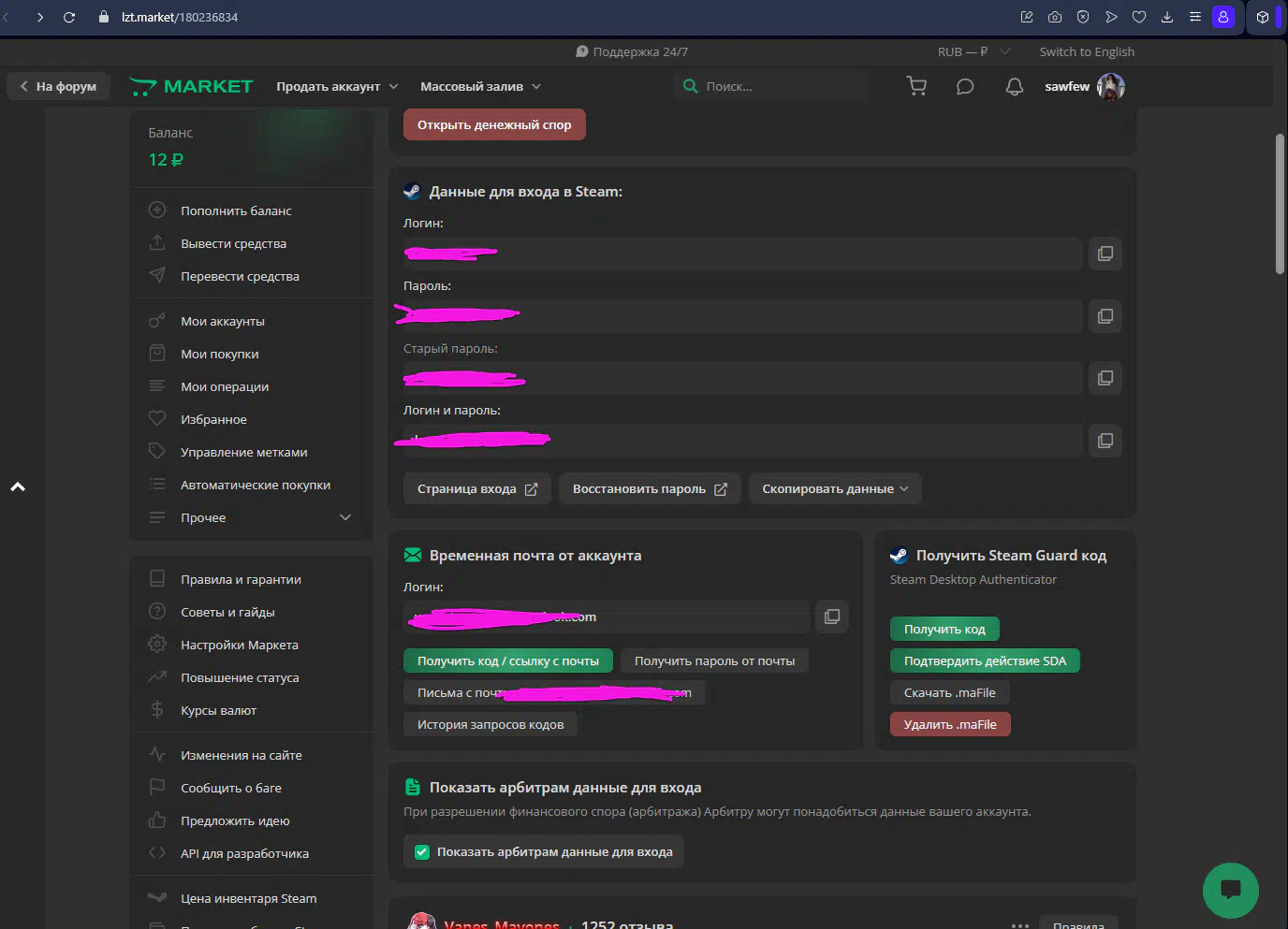This screenshot has width=1288, height=929.
Task: Click the browser address bar URL
Action: (x=180, y=17)
